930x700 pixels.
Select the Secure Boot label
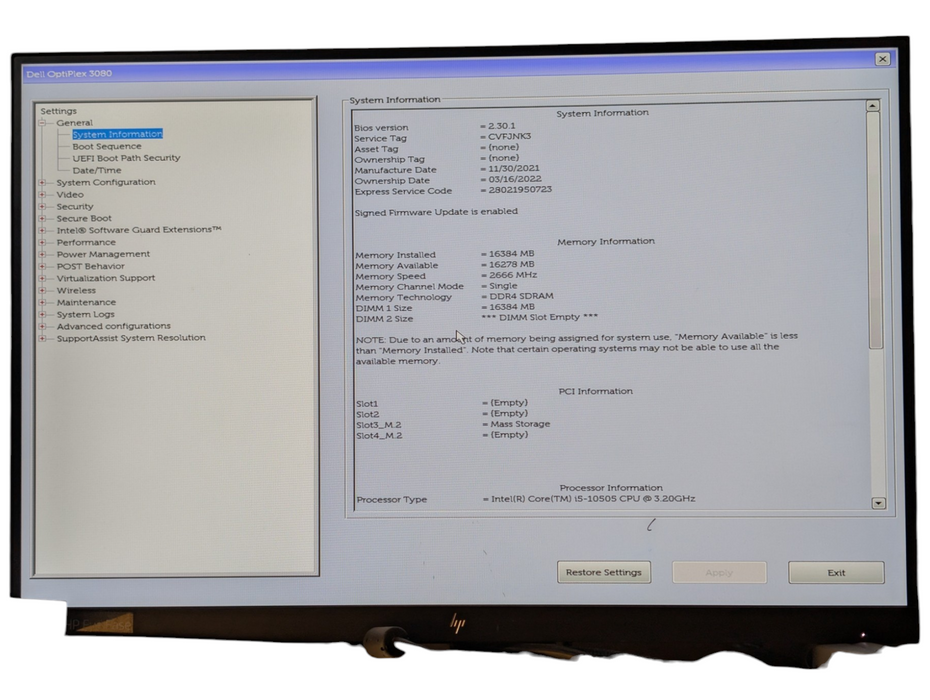tap(84, 218)
